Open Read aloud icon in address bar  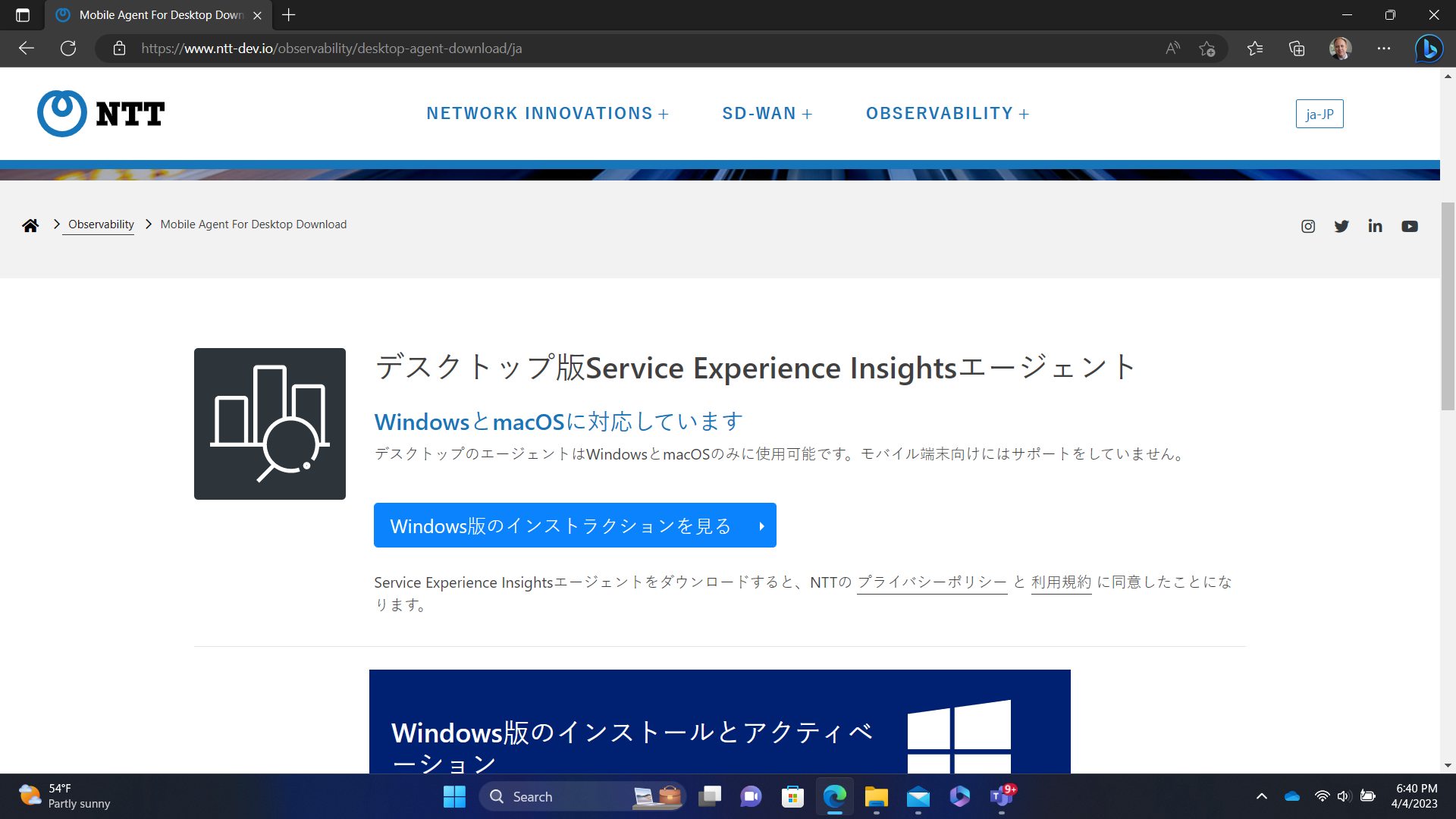tap(1172, 49)
